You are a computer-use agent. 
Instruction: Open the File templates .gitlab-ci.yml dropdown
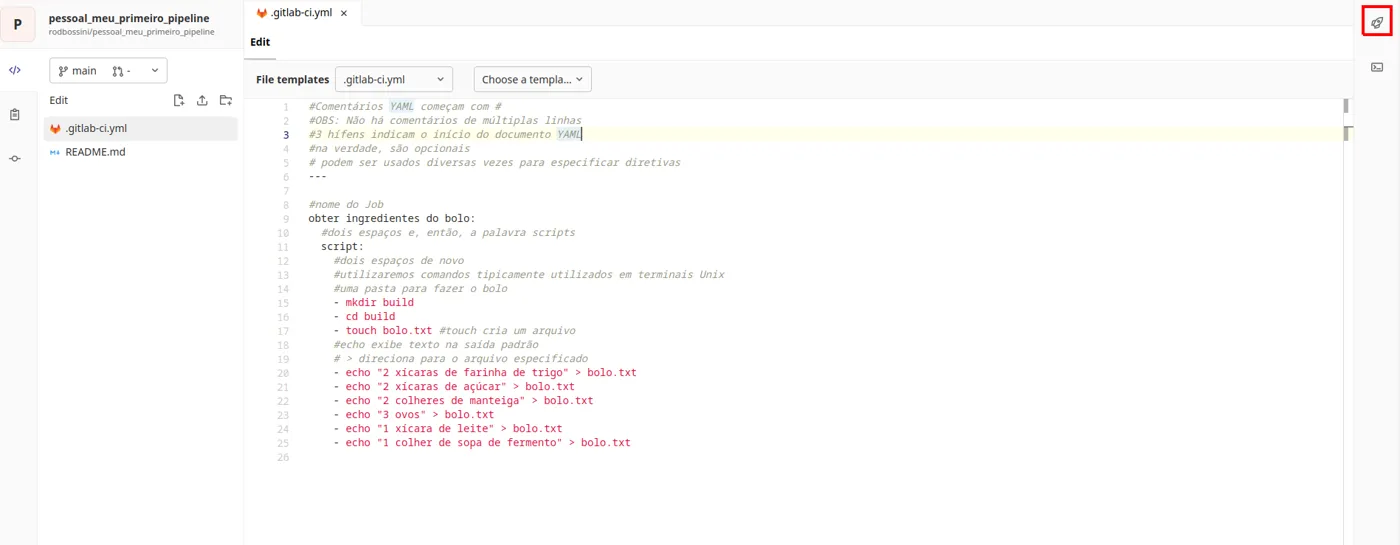[394, 79]
